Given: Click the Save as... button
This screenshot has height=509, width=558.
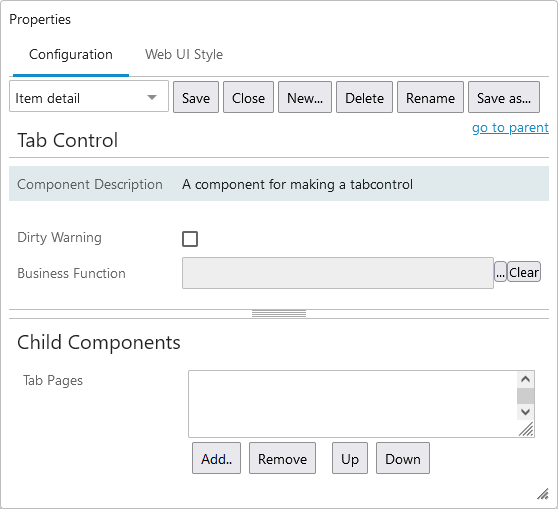Looking at the screenshot, I should [504, 97].
